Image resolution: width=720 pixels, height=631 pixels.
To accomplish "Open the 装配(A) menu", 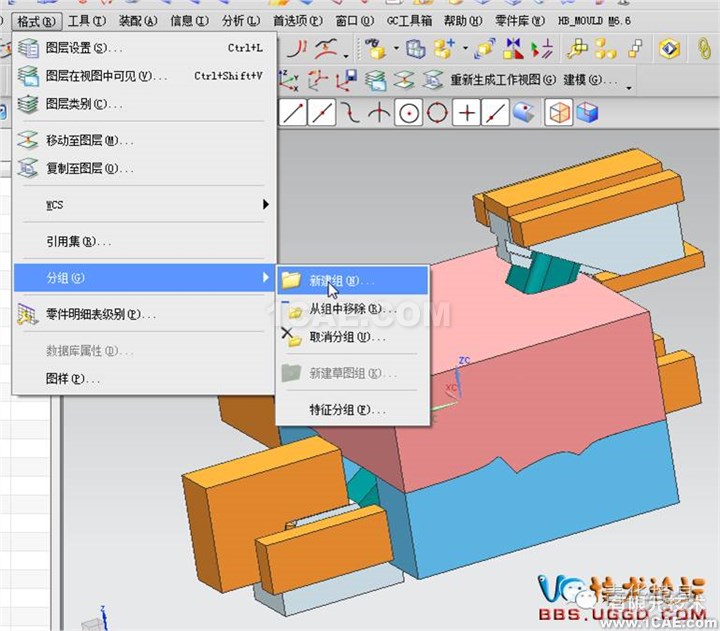I will pyautogui.click(x=138, y=21).
